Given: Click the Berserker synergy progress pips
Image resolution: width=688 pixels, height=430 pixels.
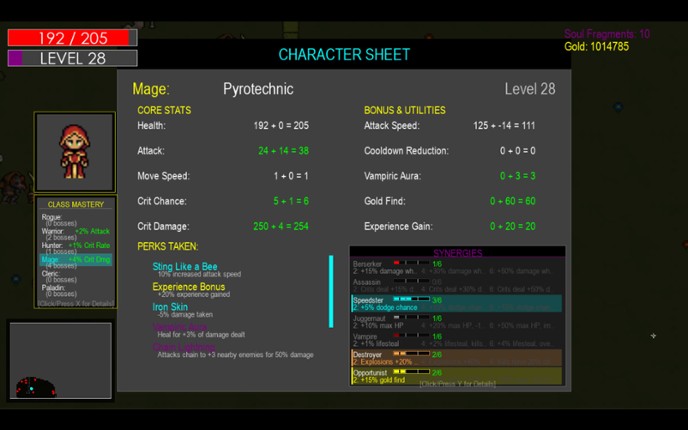Looking at the screenshot, I should coord(411,263).
